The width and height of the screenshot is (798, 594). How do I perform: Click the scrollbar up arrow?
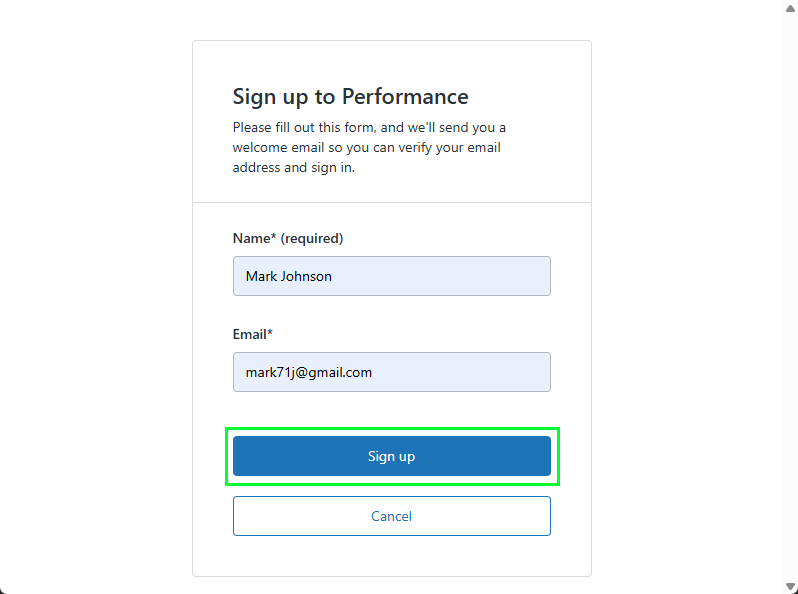point(790,8)
